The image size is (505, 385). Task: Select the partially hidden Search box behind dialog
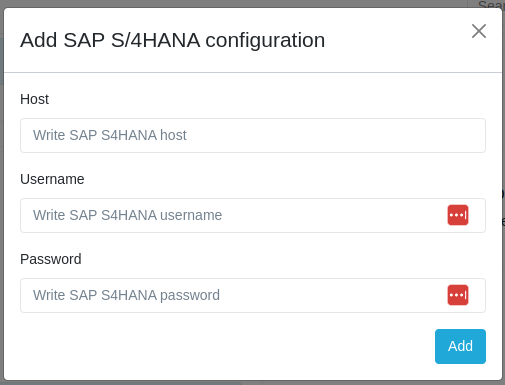pos(487,4)
